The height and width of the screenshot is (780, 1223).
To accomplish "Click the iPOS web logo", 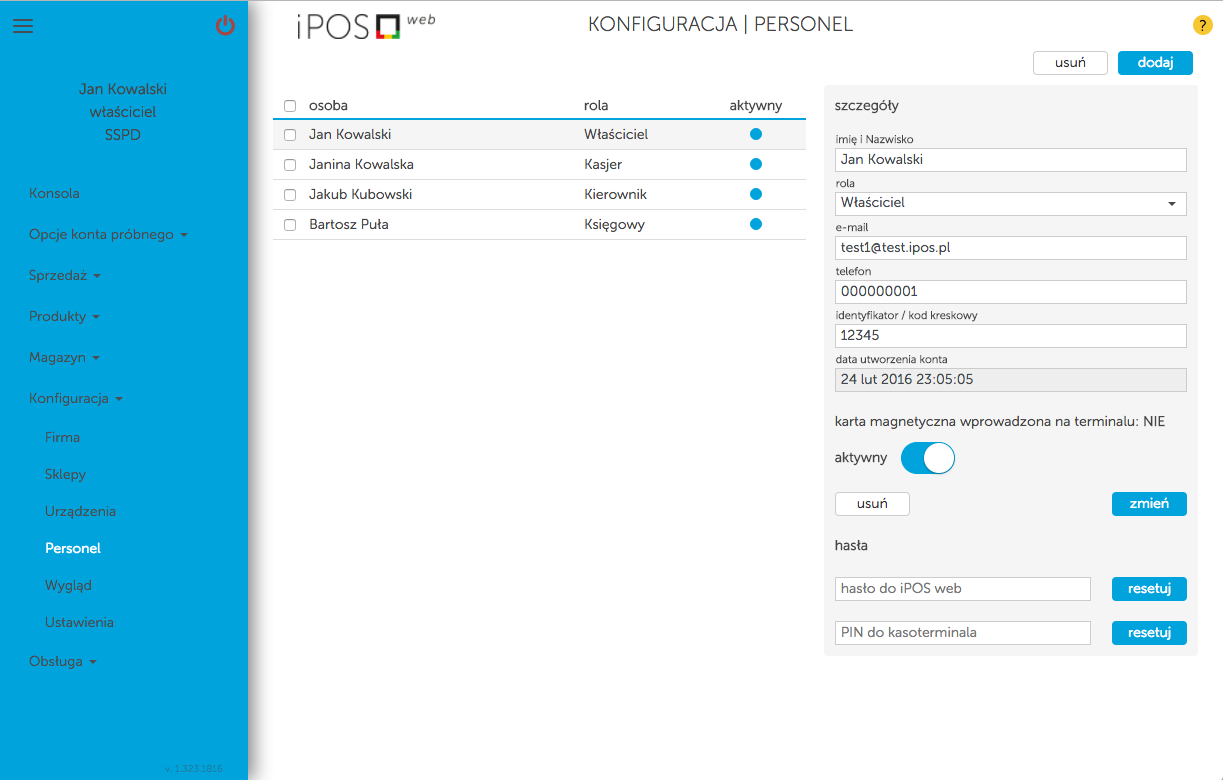I will (x=364, y=25).
